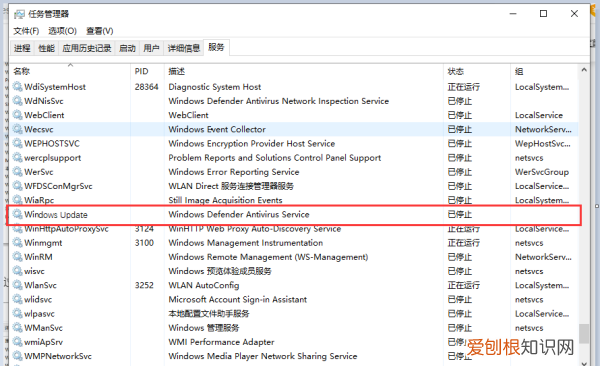
Task: Open the 文件(F) menu
Action: [26, 31]
